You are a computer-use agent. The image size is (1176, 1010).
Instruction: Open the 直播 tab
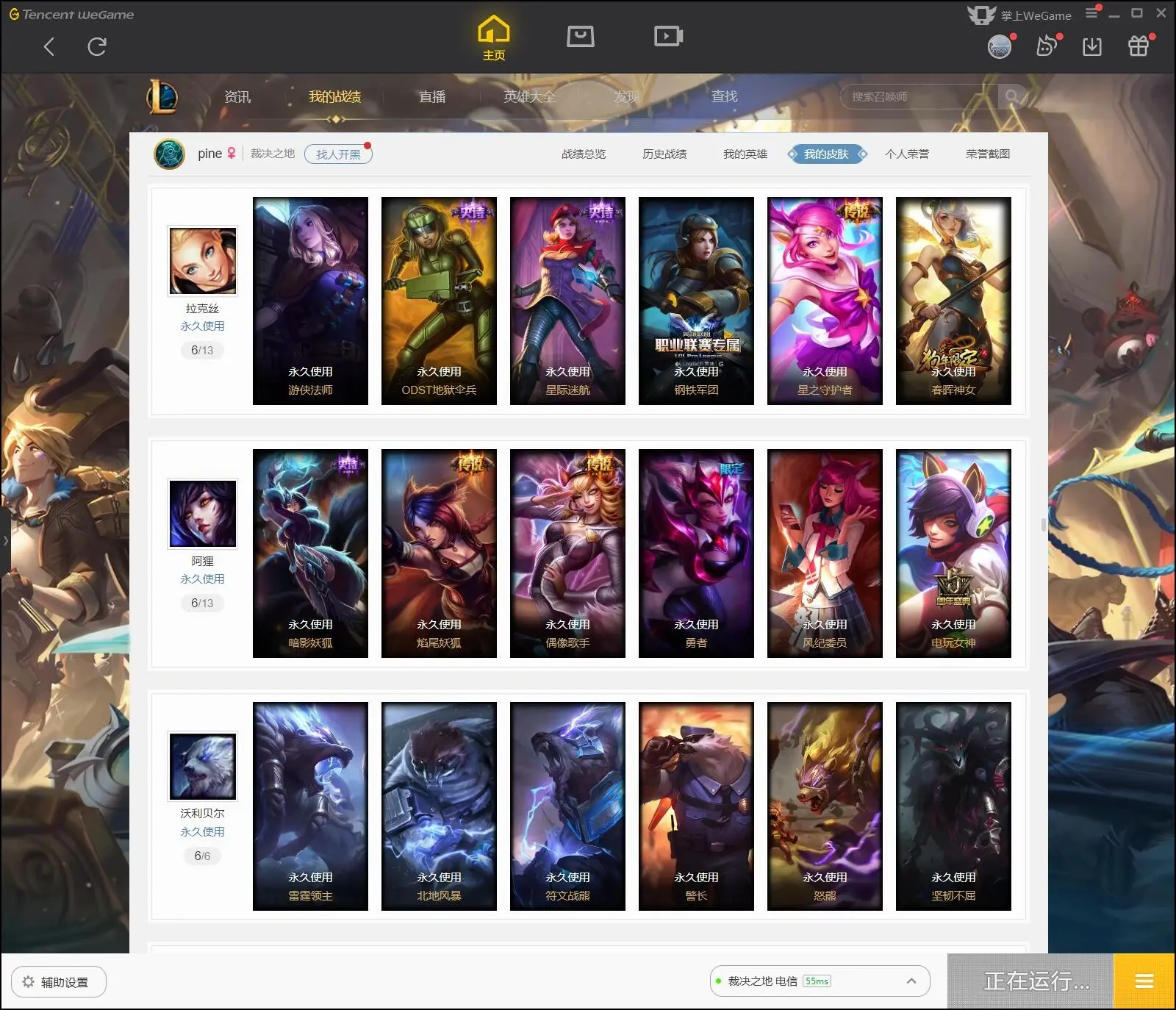432,96
